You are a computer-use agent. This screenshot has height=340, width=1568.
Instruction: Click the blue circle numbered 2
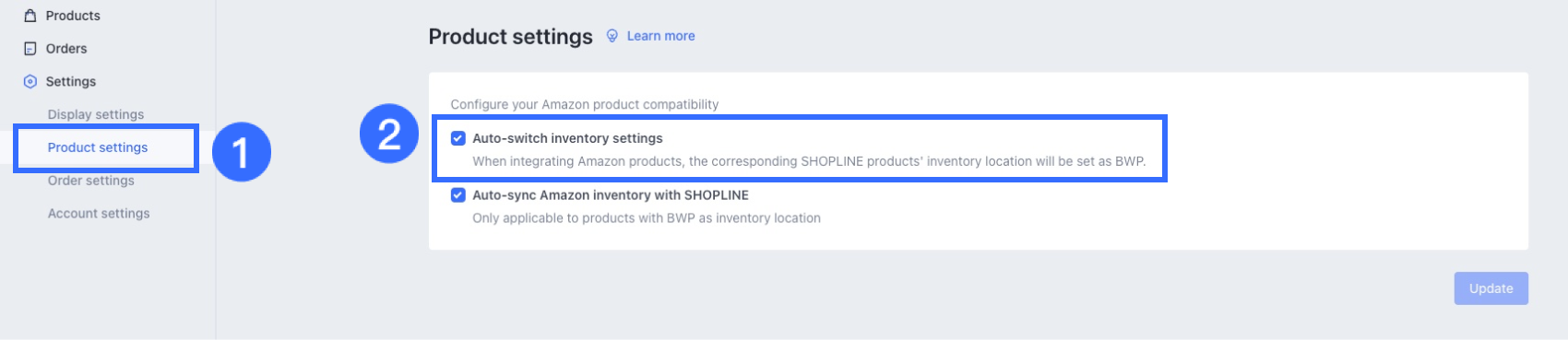[389, 134]
